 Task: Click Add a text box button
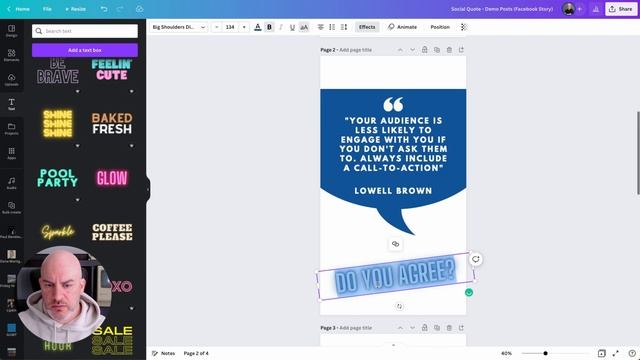point(85,50)
